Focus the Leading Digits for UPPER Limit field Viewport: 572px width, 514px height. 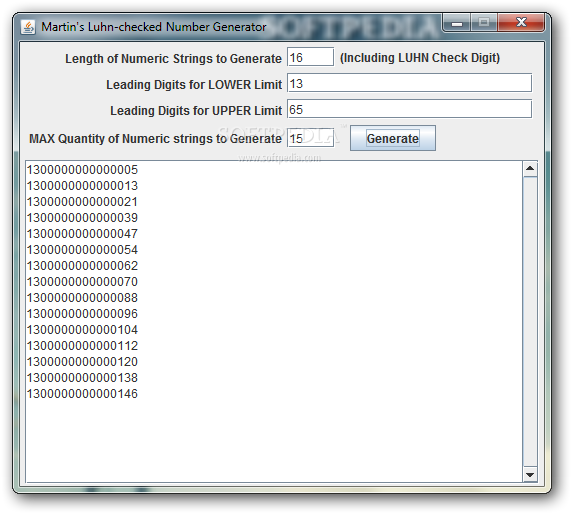tap(409, 109)
